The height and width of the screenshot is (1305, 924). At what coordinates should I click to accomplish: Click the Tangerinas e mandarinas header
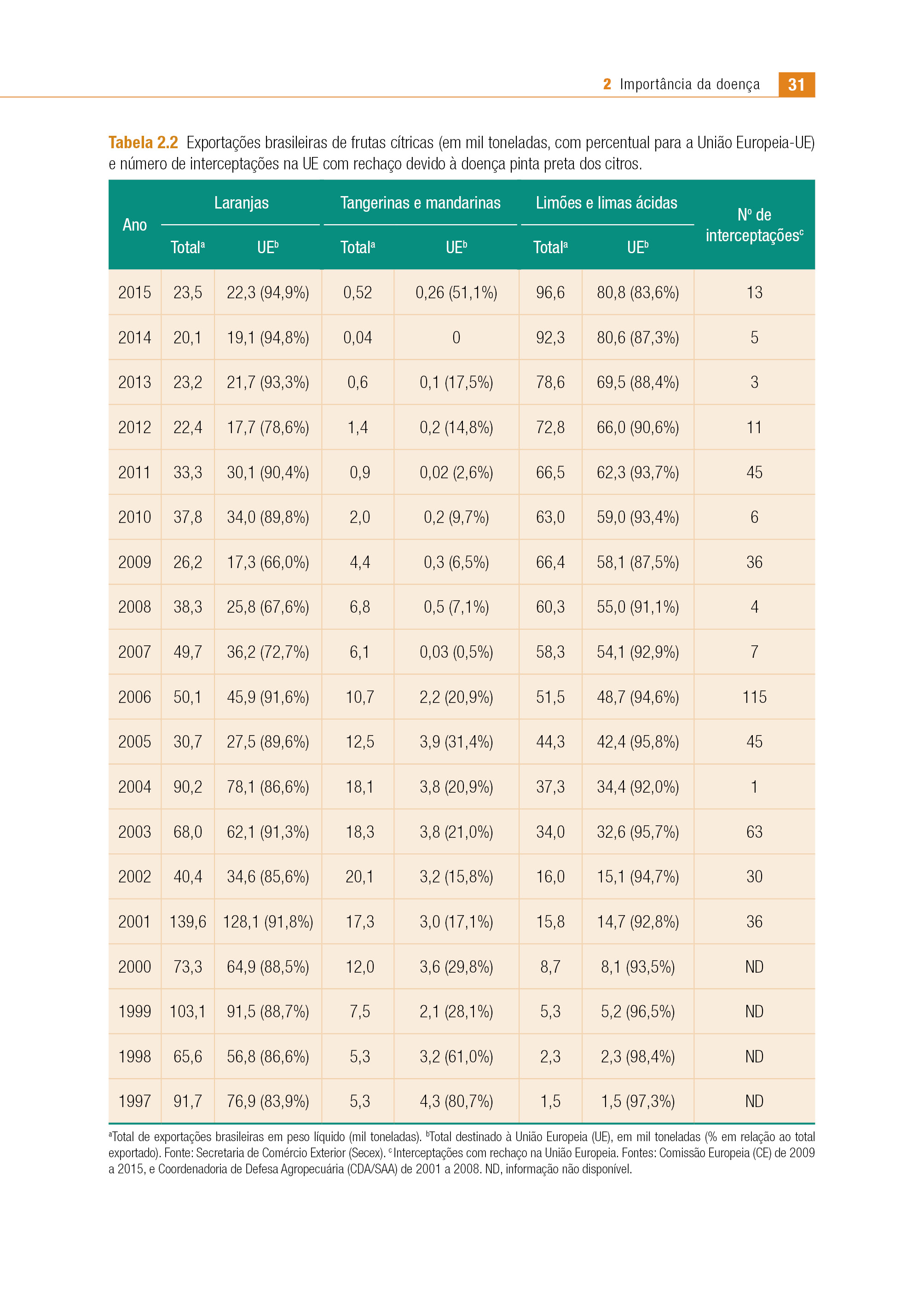[421, 203]
